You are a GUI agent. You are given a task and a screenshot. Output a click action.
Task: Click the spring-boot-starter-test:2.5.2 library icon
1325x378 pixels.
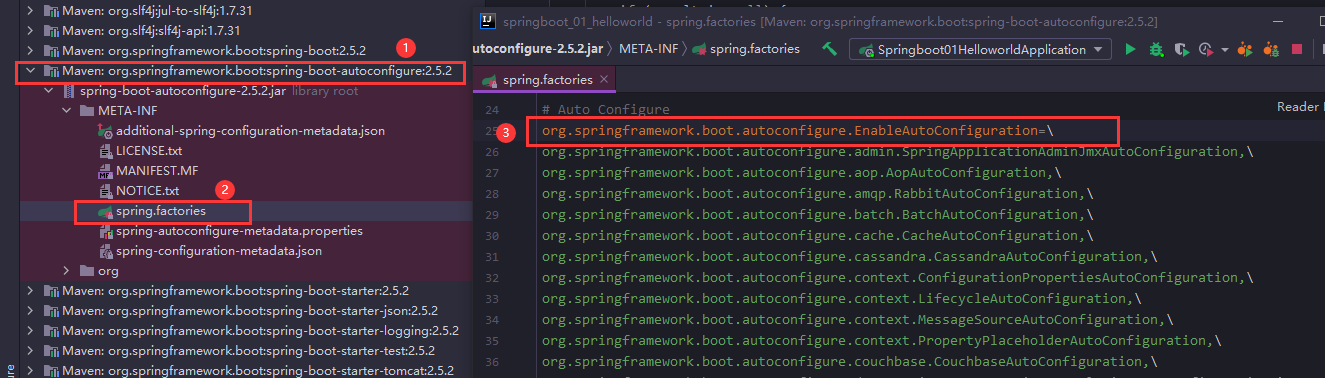tap(50, 351)
